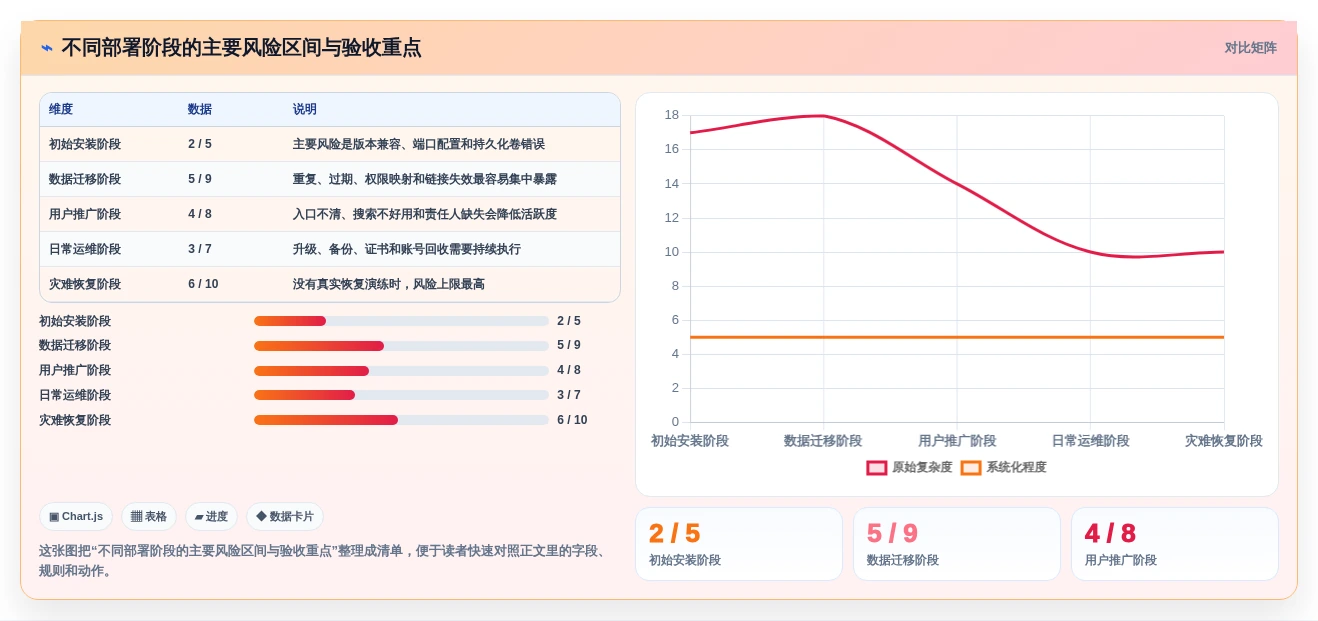Select the Chart.js tag chip

click(76, 516)
